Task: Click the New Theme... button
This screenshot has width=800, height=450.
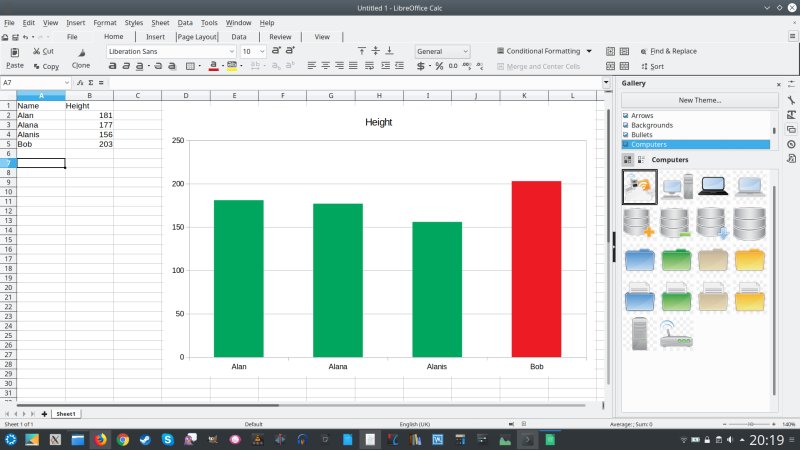Action: pyautogui.click(x=699, y=100)
